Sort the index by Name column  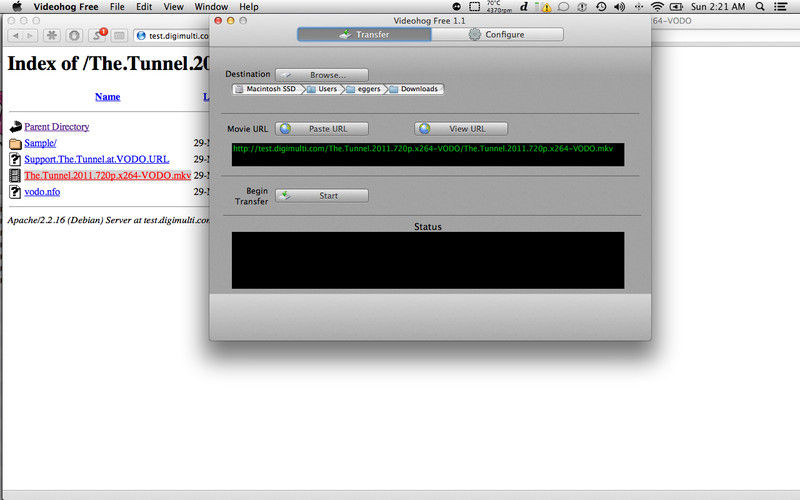point(107,97)
